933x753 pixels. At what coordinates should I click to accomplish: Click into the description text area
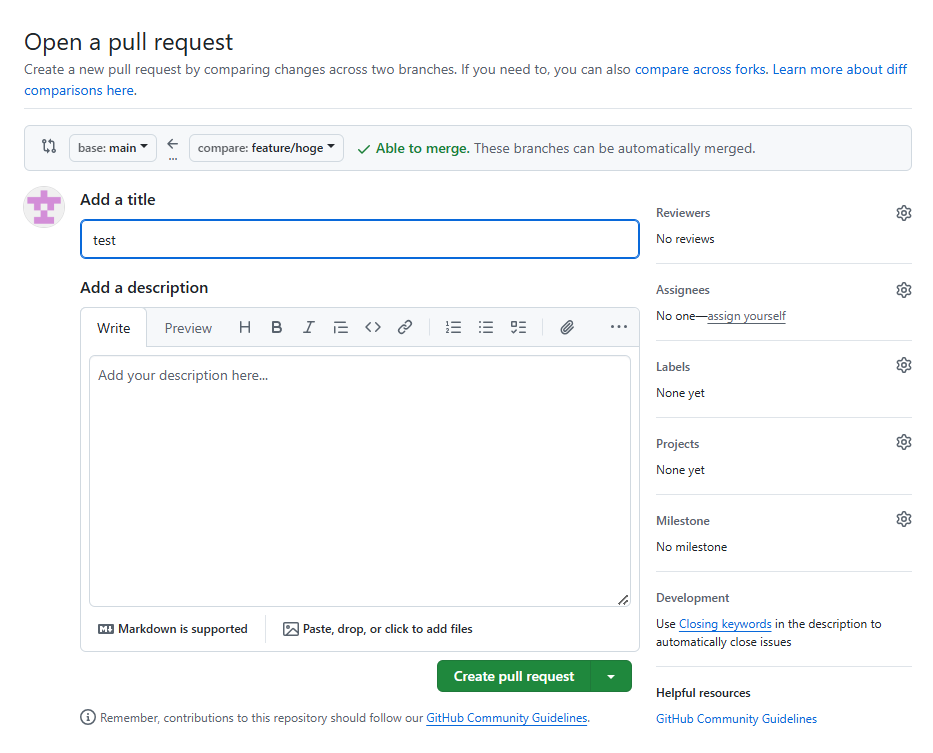pyautogui.click(x=360, y=480)
